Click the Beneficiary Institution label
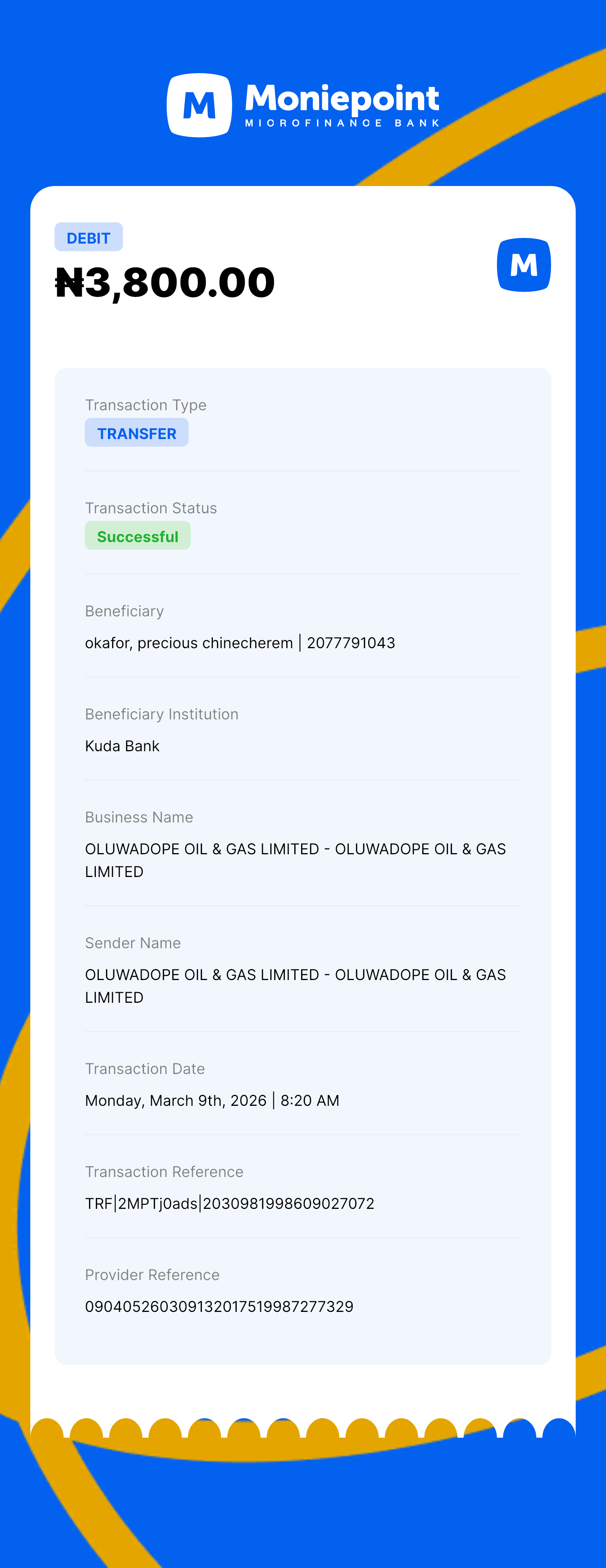 point(162,714)
